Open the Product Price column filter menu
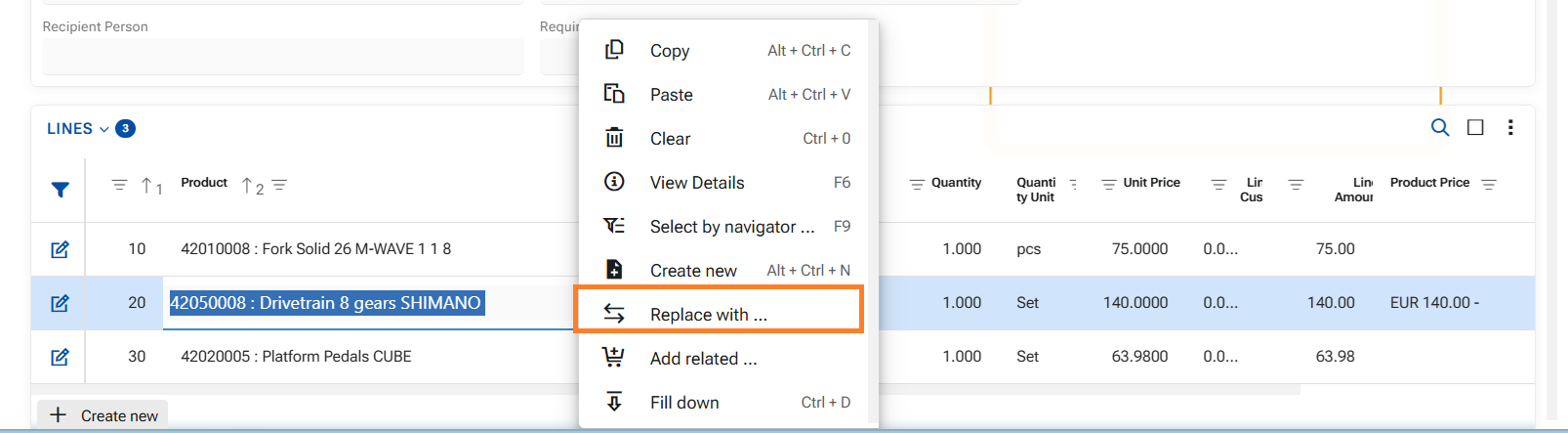1568x433 pixels. (x=1488, y=184)
